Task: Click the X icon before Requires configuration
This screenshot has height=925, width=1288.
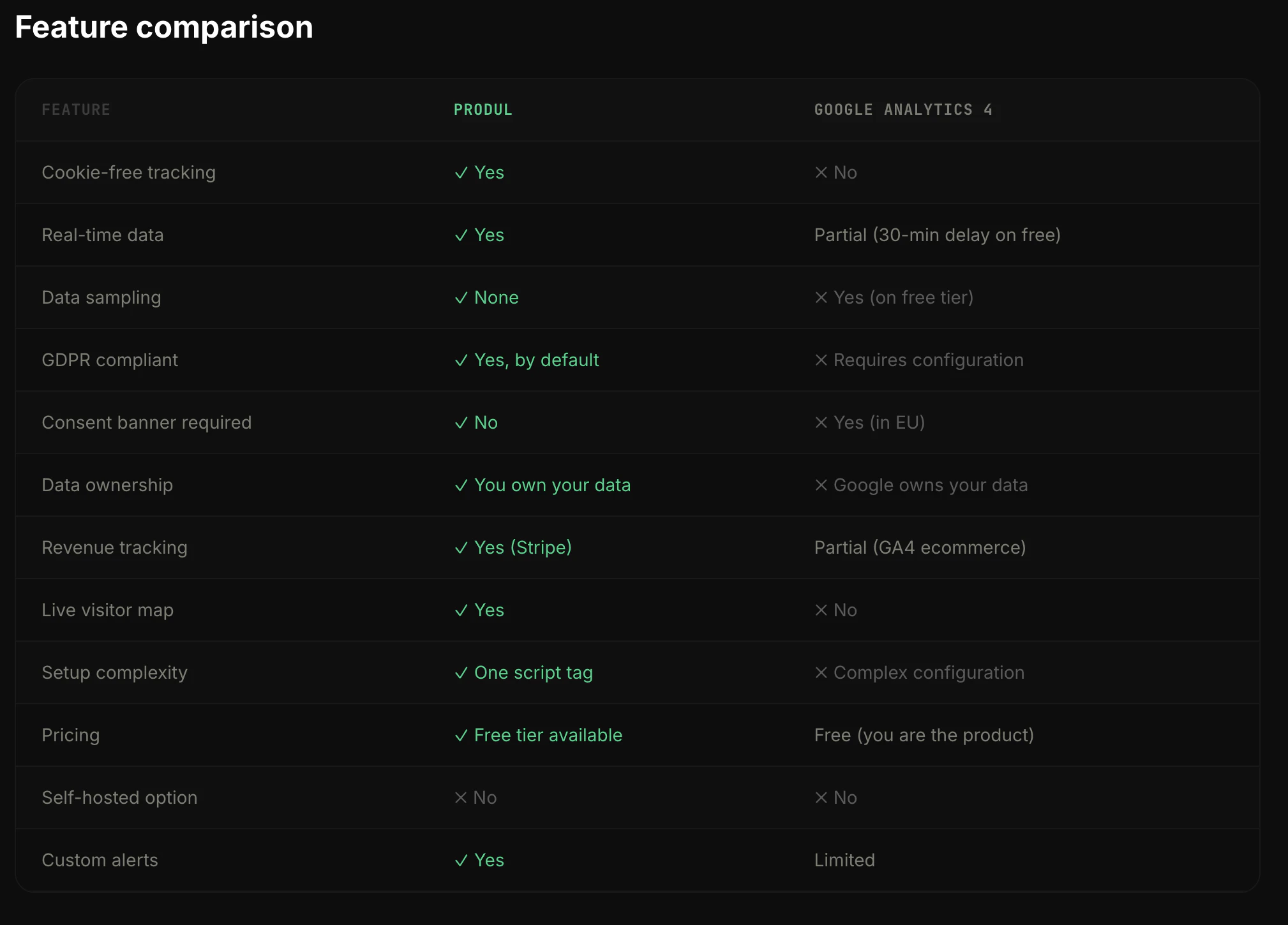Action: pos(821,360)
